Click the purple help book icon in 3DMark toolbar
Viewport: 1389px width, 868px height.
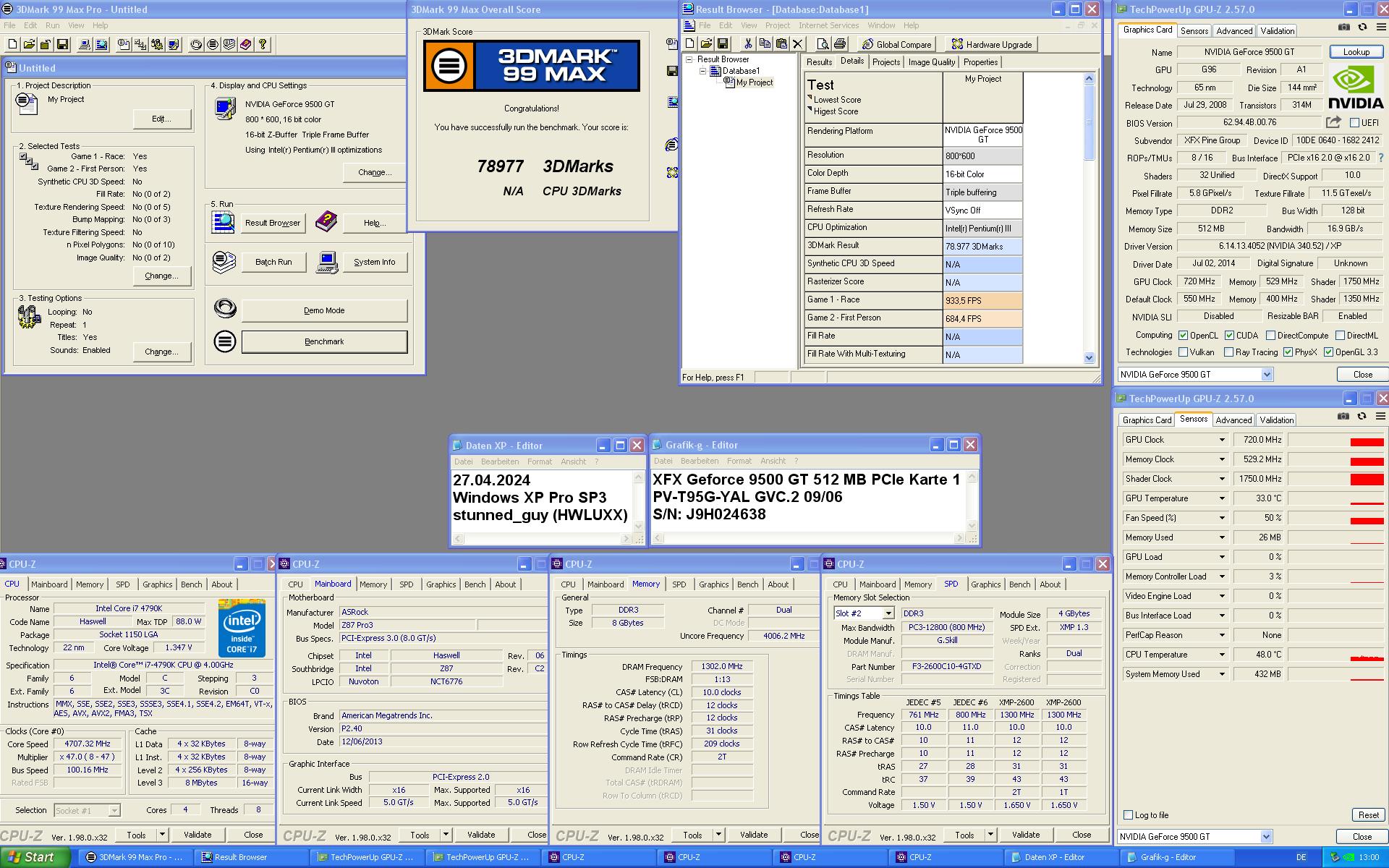pos(246,44)
